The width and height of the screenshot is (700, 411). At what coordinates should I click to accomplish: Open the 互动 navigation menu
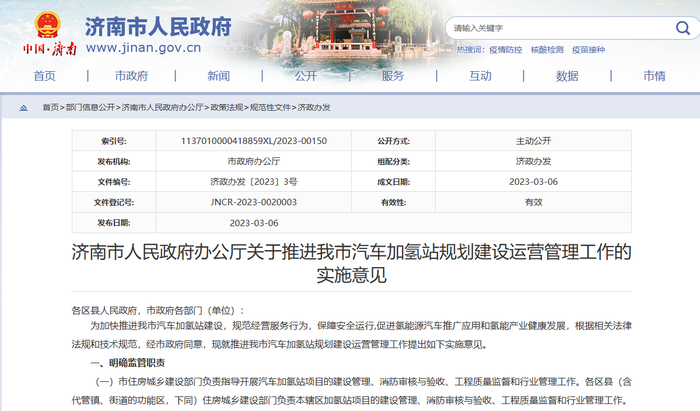tap(480, 76)
